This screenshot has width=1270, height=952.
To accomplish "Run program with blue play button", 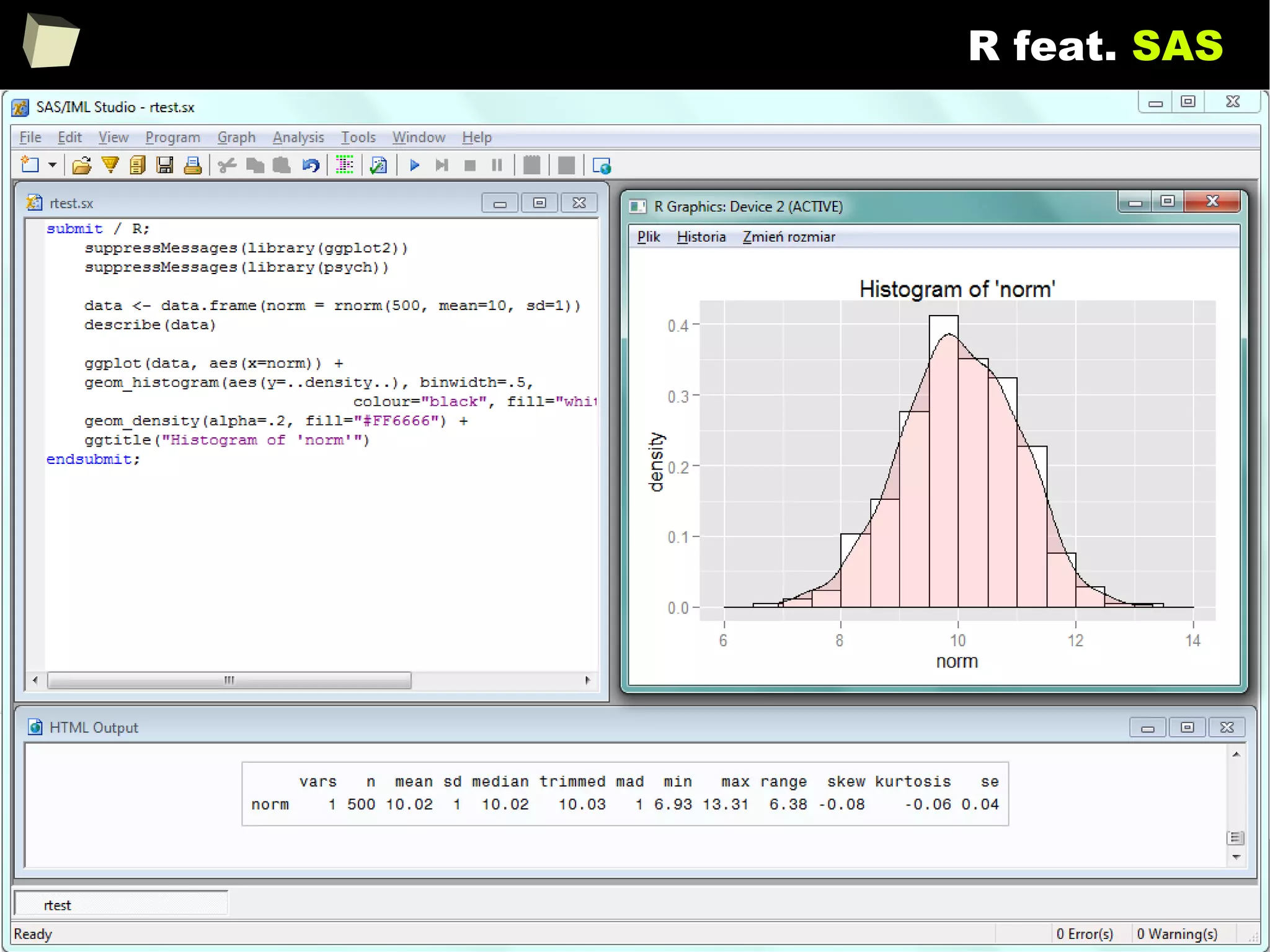I will click(415, 165).
